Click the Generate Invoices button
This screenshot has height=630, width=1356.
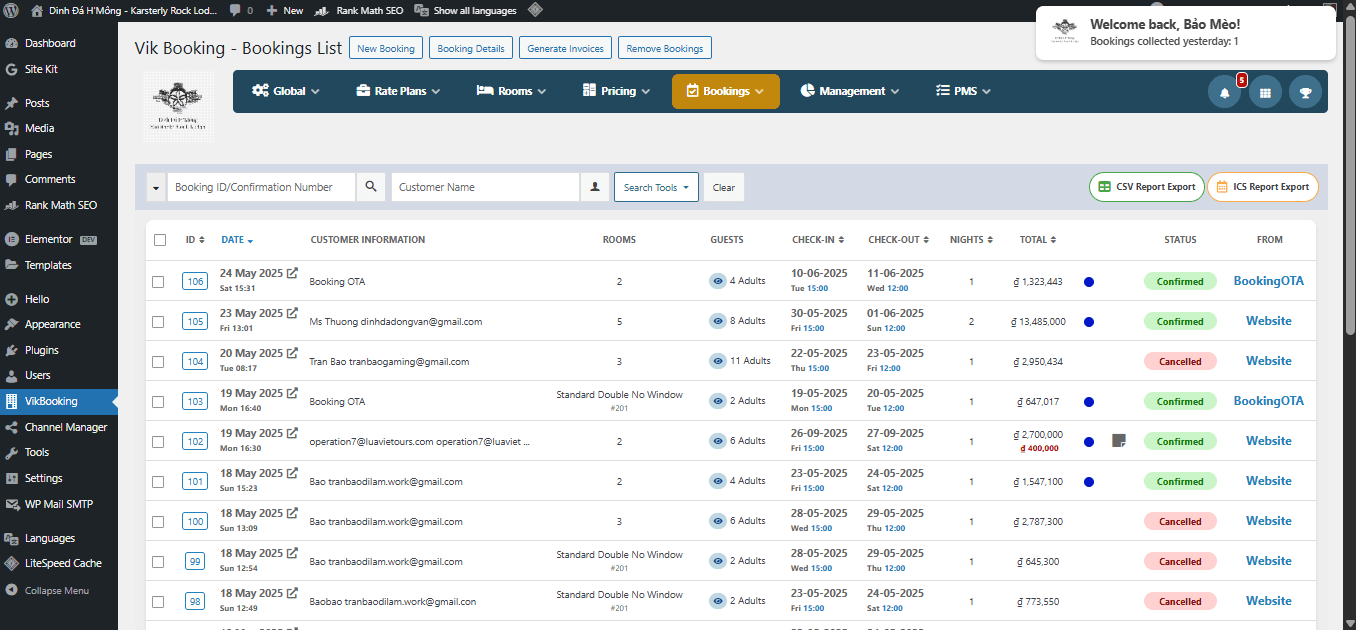[x=566, y=48]
